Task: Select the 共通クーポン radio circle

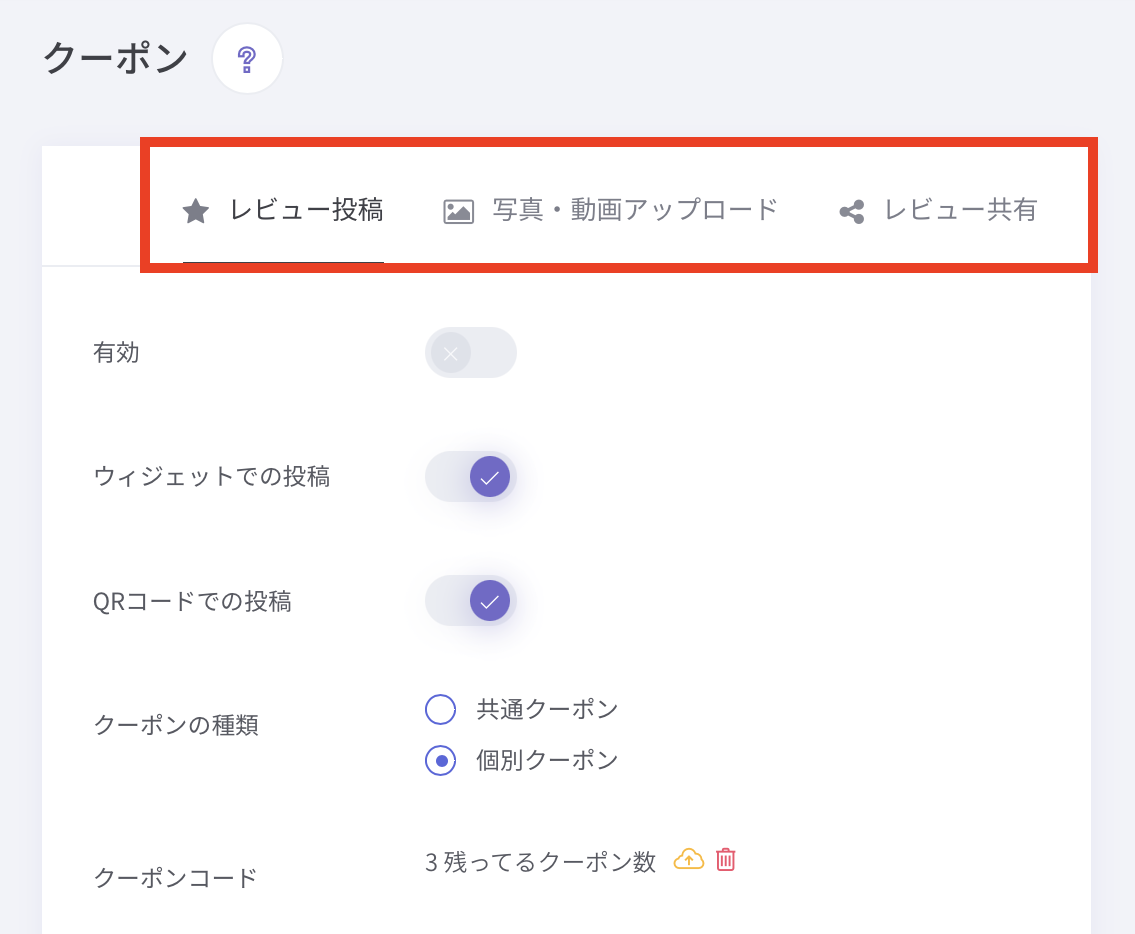Action: [x=441, y=710]
